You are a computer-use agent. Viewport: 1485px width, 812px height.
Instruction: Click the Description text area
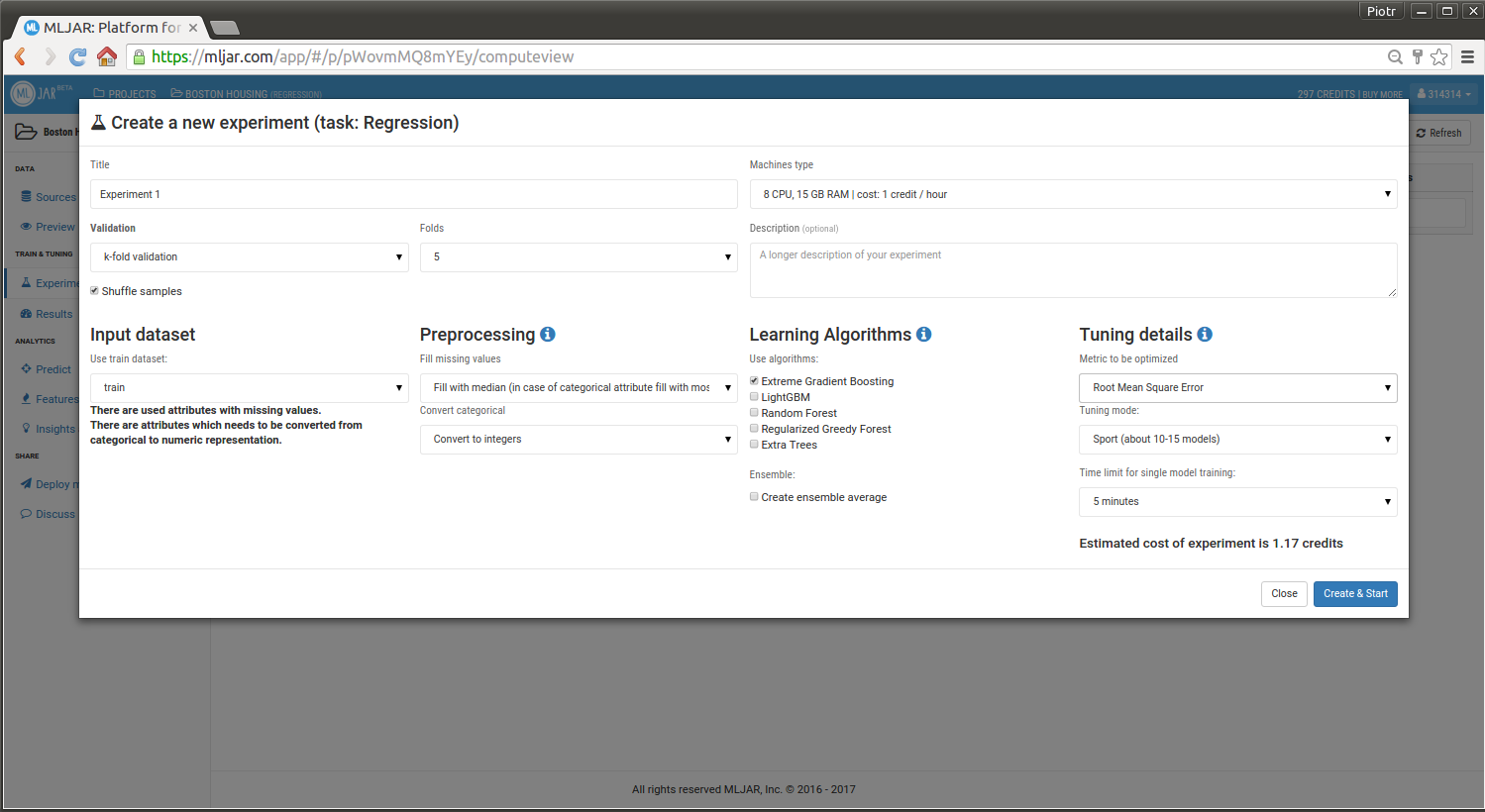click(x=1073, y=270)
